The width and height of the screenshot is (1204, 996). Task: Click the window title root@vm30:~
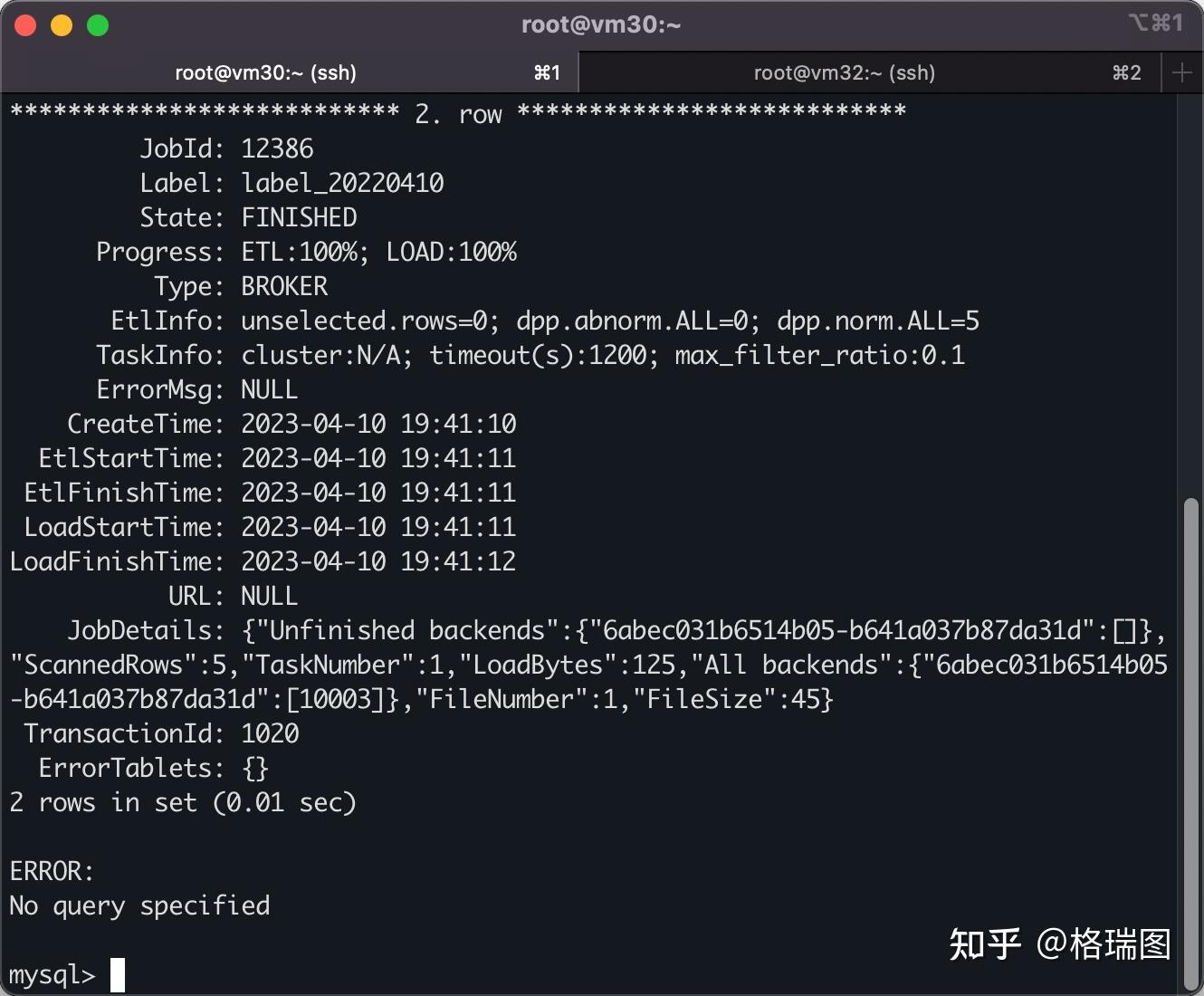tap(600, 24)
